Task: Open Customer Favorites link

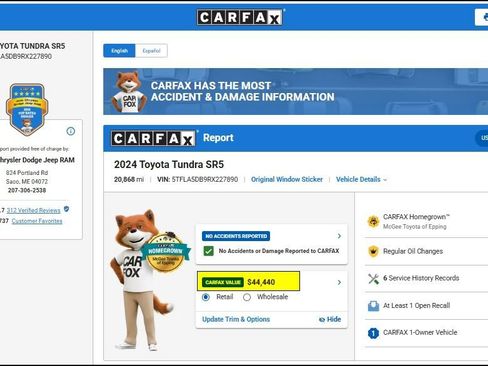Action: coord(37,221)
